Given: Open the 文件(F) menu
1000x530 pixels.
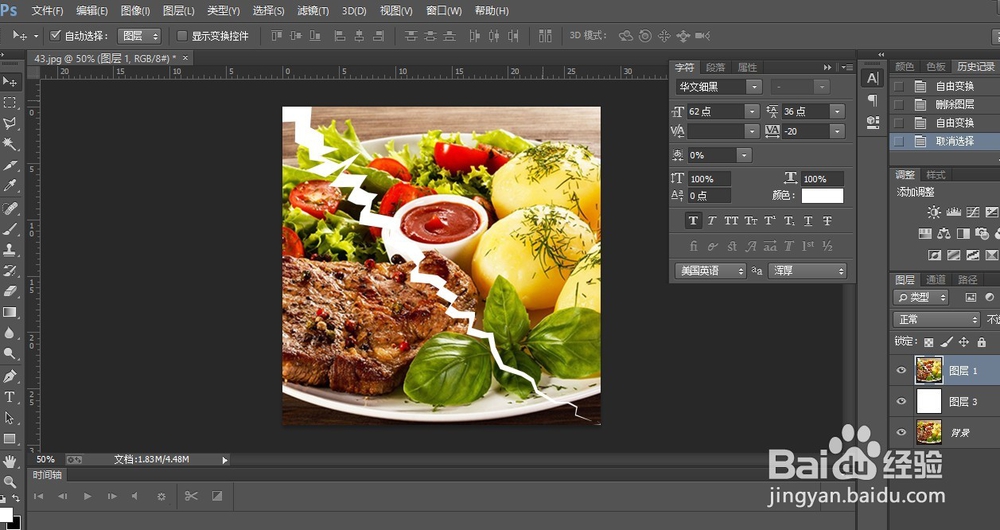Looking at the screenshot, I should (x=47, y=11).
